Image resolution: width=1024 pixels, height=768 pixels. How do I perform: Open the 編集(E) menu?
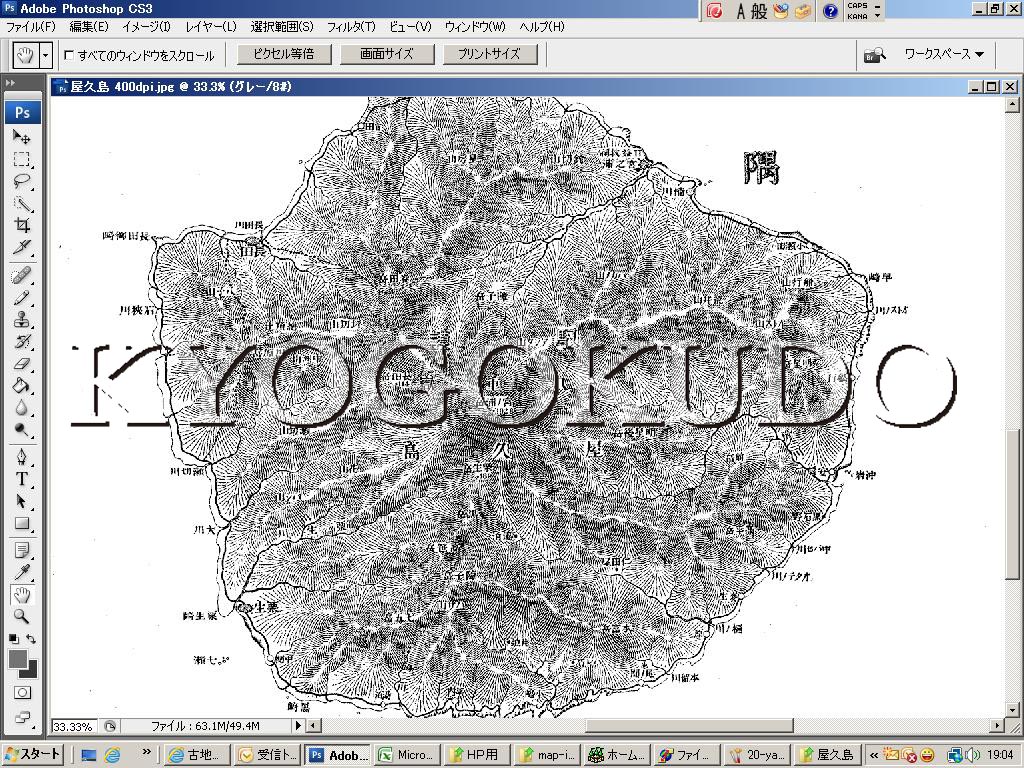89,27
